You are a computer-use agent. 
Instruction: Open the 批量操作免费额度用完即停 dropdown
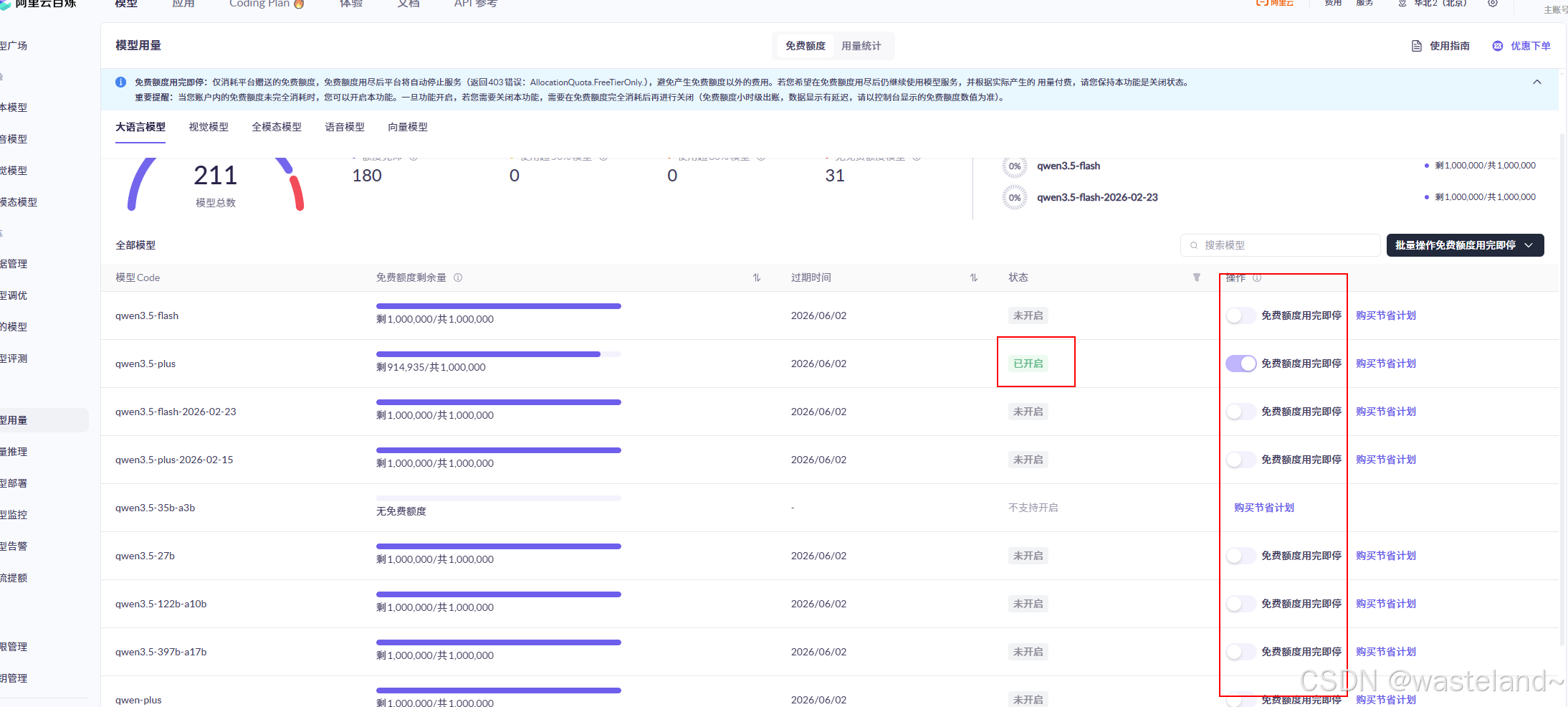coord(1465,245)
